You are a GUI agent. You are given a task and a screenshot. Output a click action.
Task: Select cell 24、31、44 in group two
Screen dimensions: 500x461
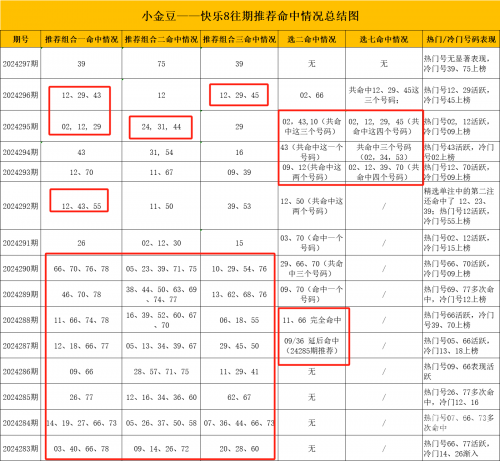click(161, 127)
